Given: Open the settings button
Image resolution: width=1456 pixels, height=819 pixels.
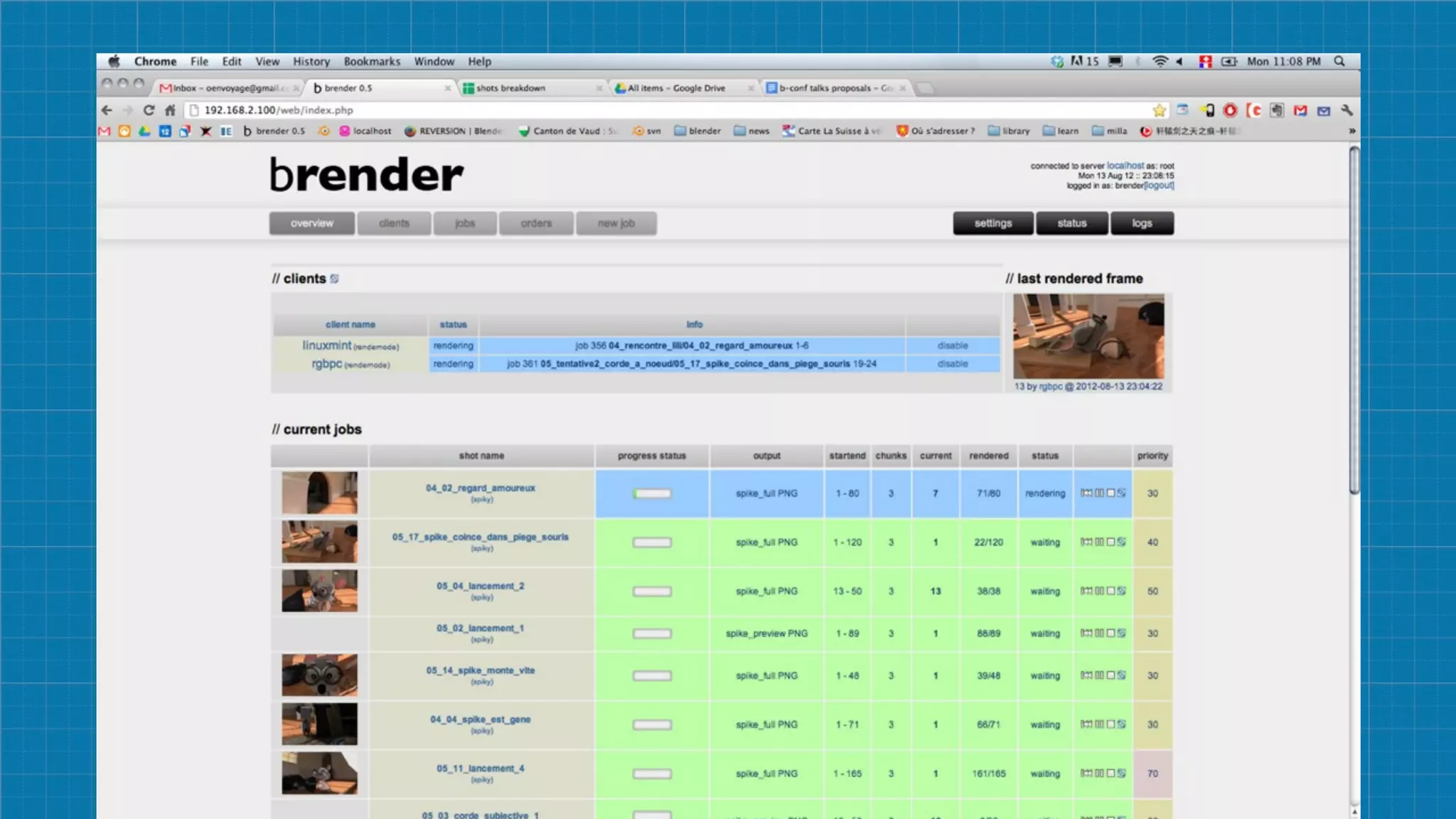Looking at the screenshot, I should (x=992, y=223).
